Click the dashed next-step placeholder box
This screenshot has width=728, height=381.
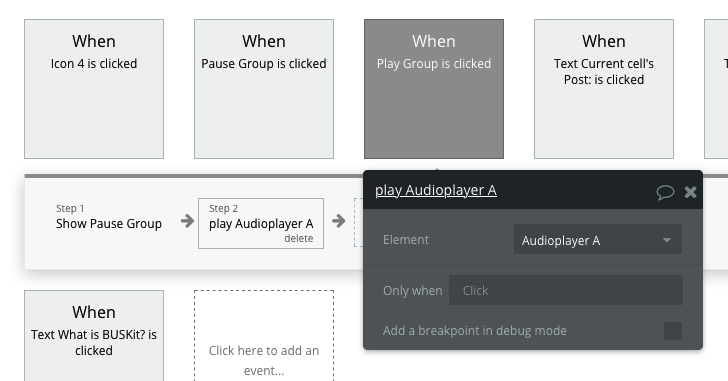[x=358, y=222]
